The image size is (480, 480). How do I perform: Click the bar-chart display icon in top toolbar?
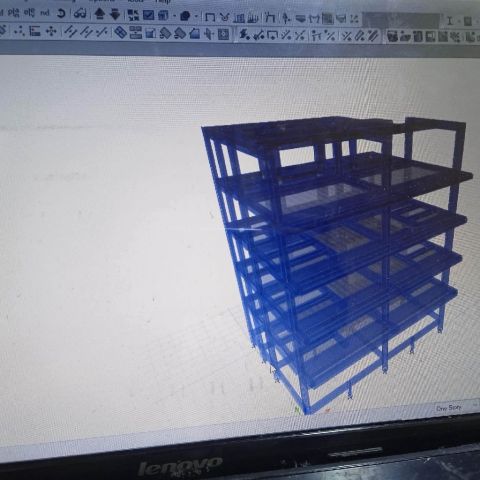click(239, 17)
